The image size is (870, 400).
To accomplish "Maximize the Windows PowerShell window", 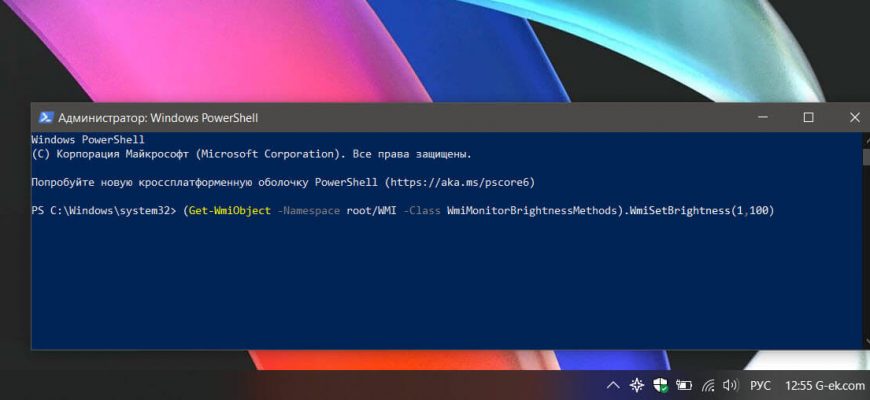I will click(808, 118).
